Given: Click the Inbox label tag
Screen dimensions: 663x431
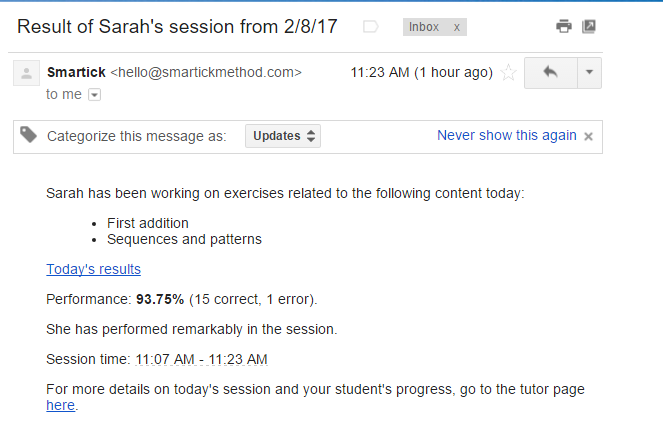Looking at the screenshot, I should (424, 27).
